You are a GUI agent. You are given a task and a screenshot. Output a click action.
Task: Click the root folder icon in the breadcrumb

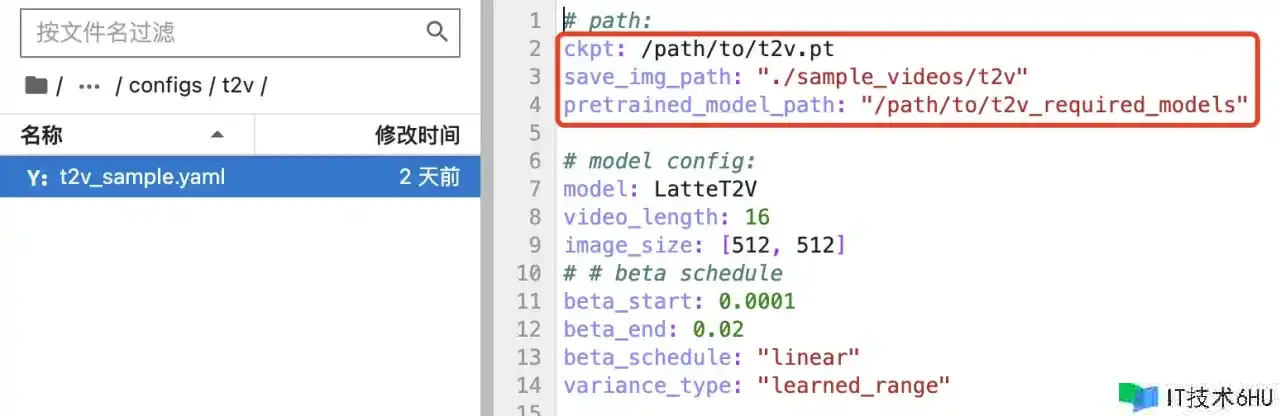[x=36, y=86]
